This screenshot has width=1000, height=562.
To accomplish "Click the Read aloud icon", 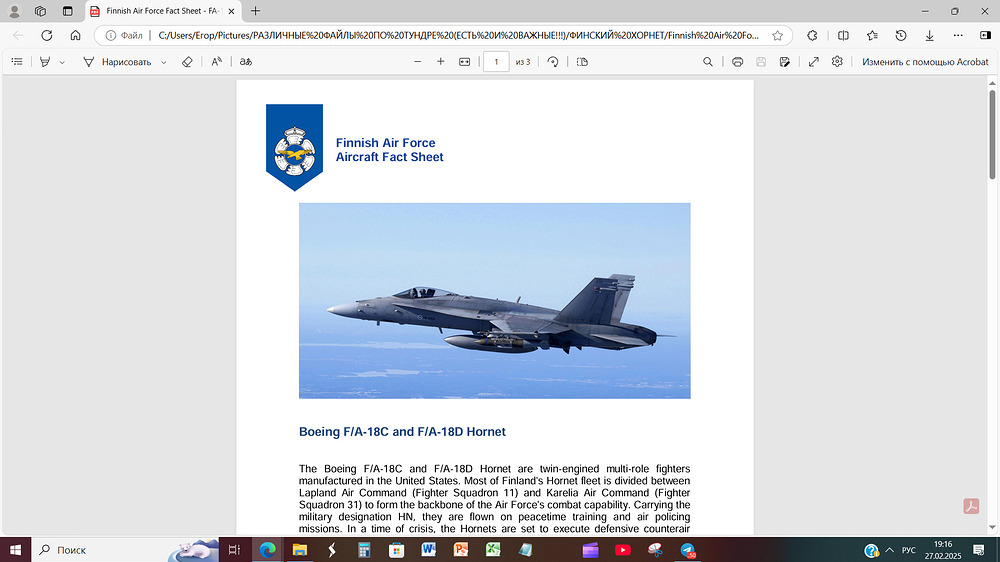I will 217,62.
